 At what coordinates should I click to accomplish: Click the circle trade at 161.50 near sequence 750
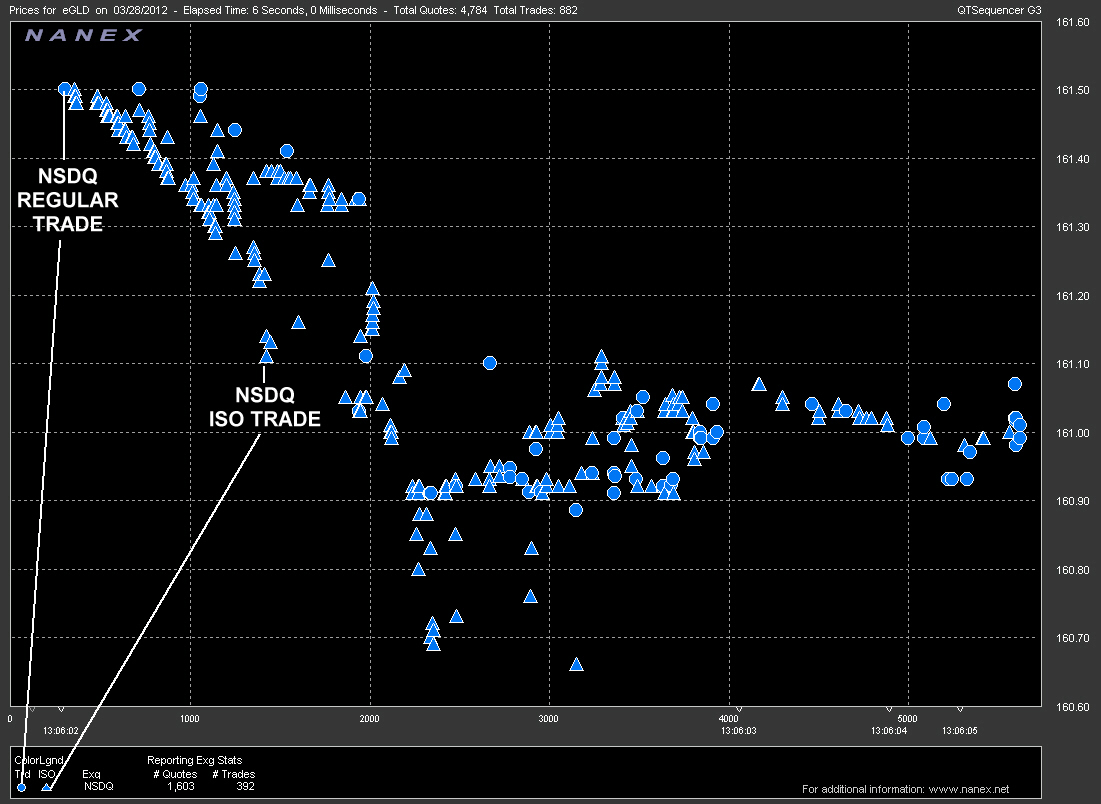139,88
